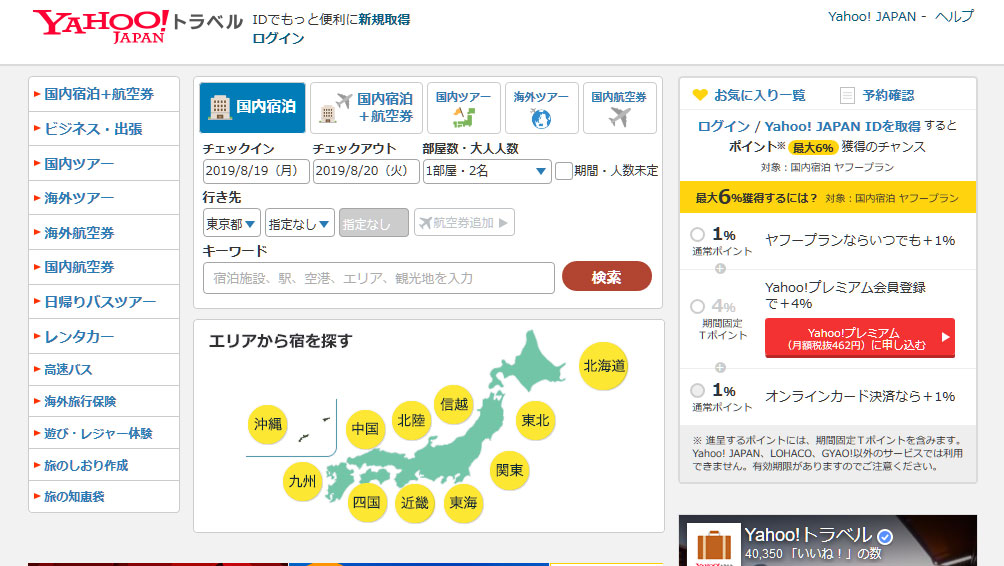Open 国内航空券 in the sidebar
1004x566 pixels.
point(104,267)
